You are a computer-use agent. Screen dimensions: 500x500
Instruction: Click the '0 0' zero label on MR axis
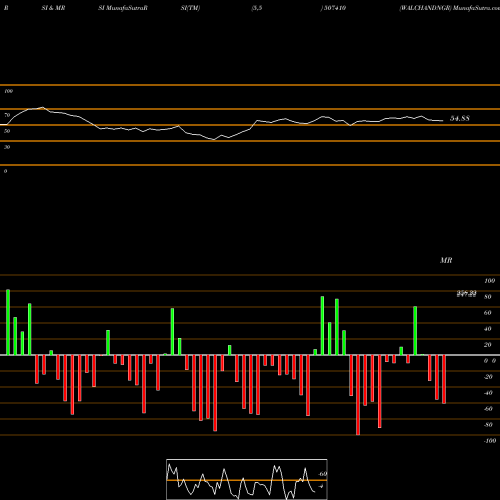[x=490, y=361]
